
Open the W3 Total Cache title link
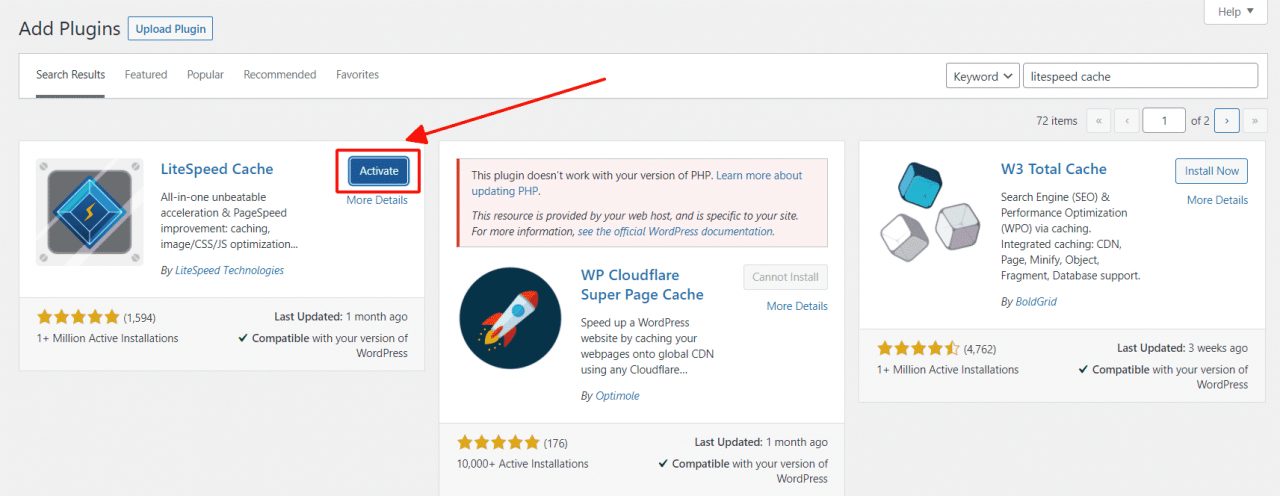1054,169
